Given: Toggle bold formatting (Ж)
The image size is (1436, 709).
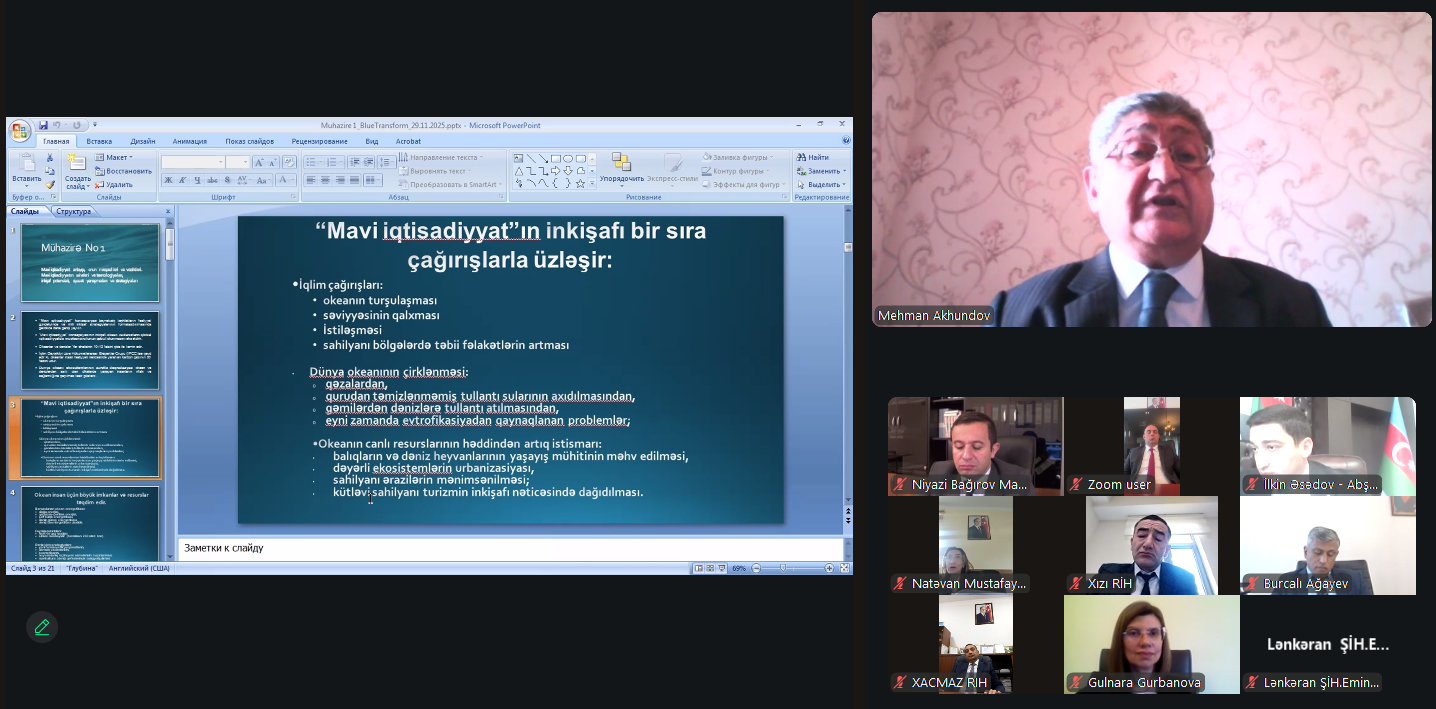Looking at the screenshot, I should tap(168, 180).
